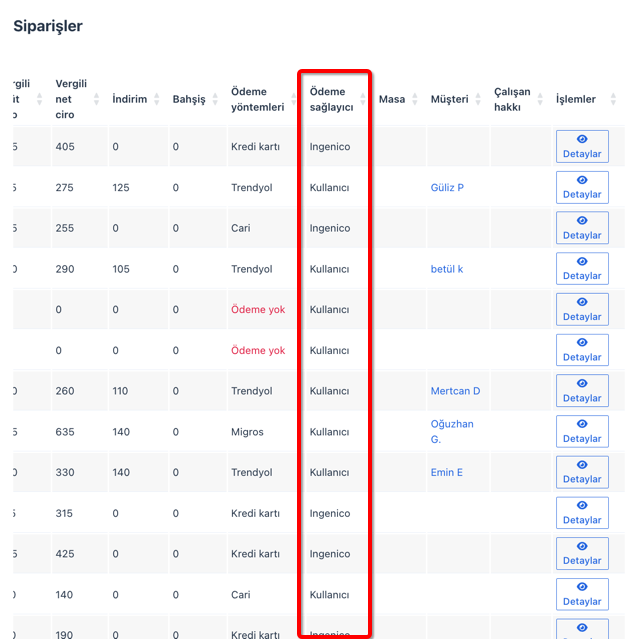Click sort arrows on Ödeme yöntemleri column
This screenshot has width=638, height=639.
coord(292,99)
